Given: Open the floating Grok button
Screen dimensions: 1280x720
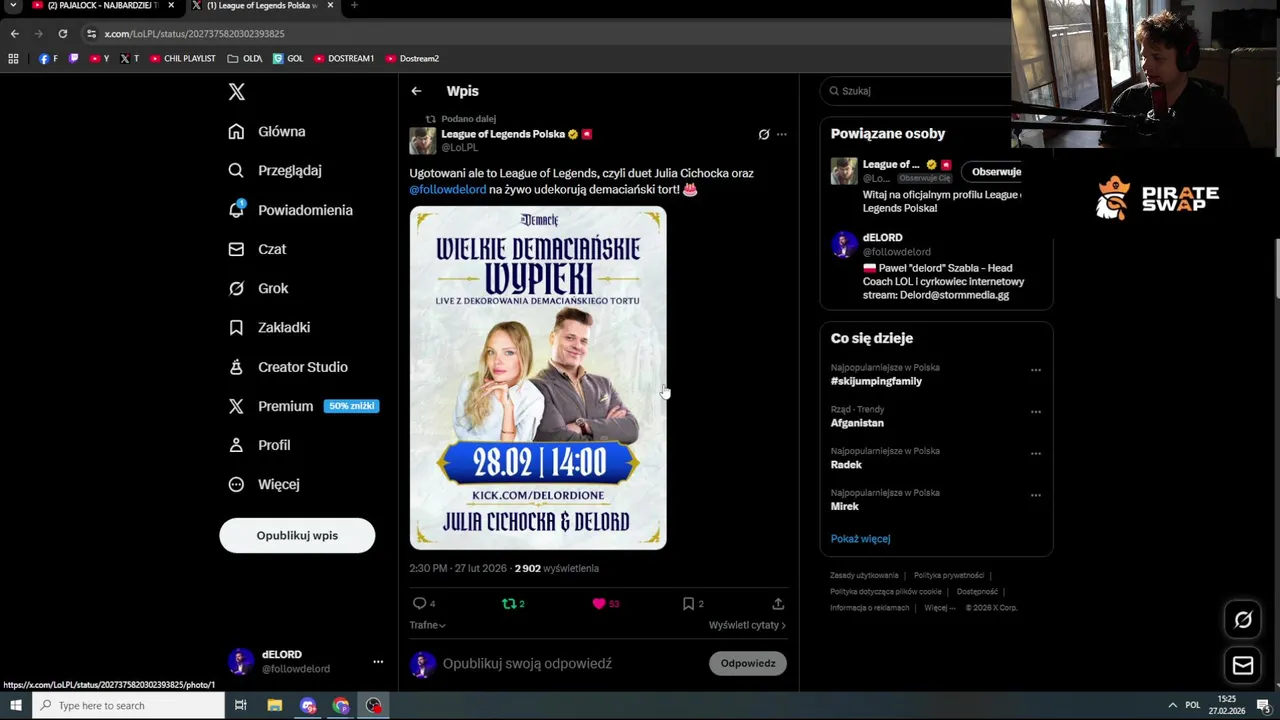Looking at the screenshot, I should pos(1243,620).
